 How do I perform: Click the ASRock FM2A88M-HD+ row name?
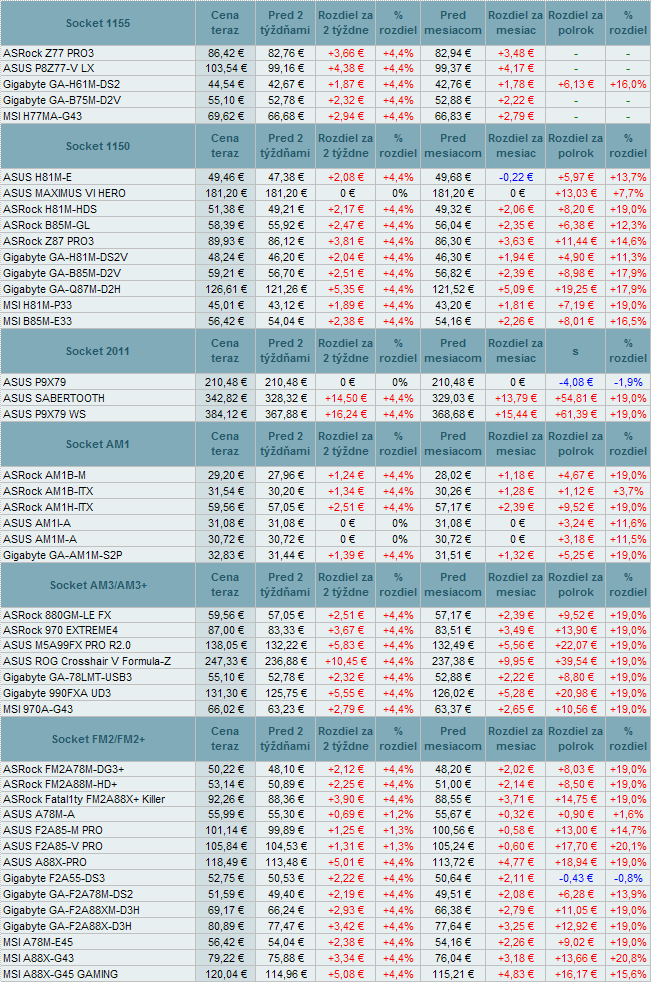coord(60,784)
